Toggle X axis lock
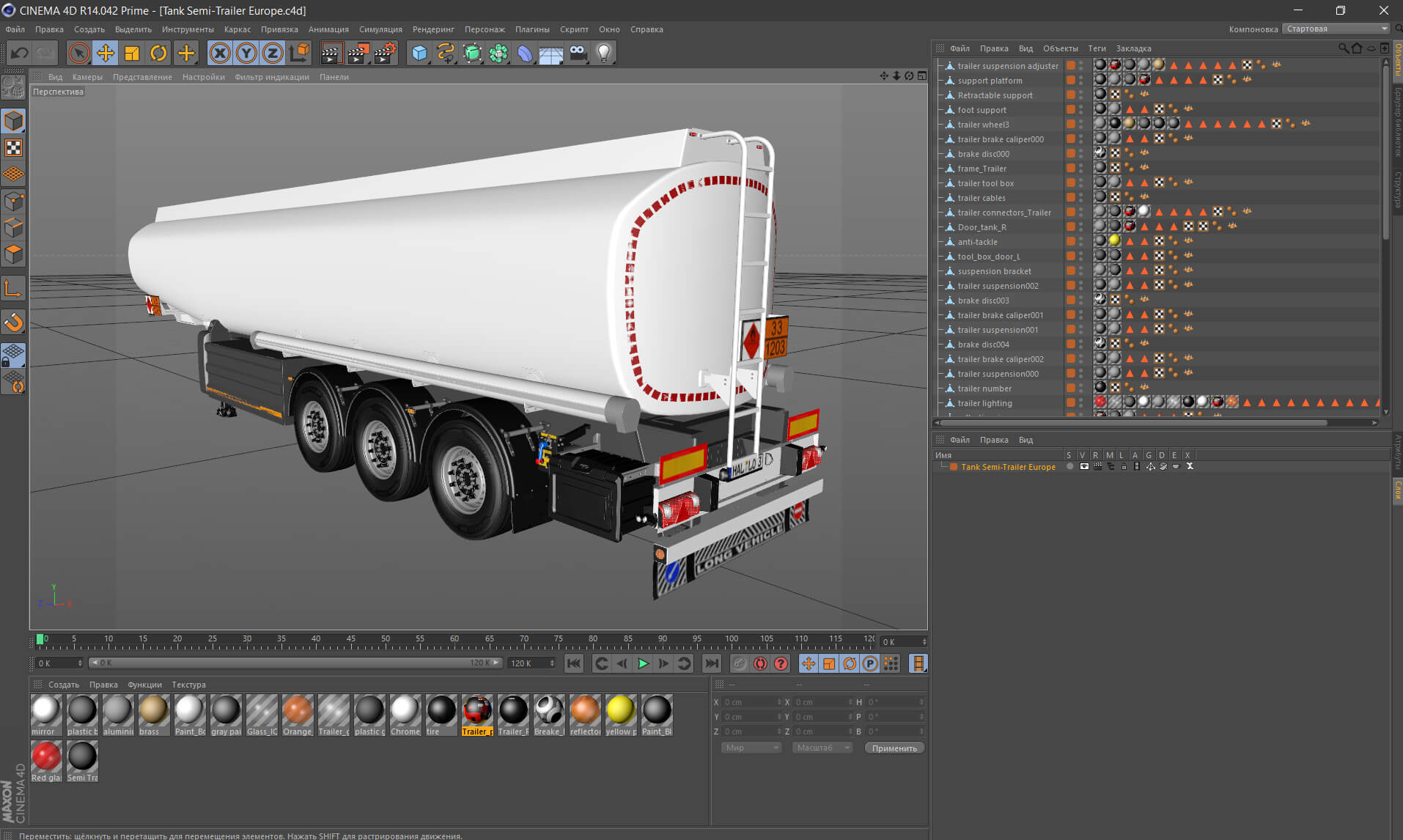1403x840 pixels. pos(220,53)
